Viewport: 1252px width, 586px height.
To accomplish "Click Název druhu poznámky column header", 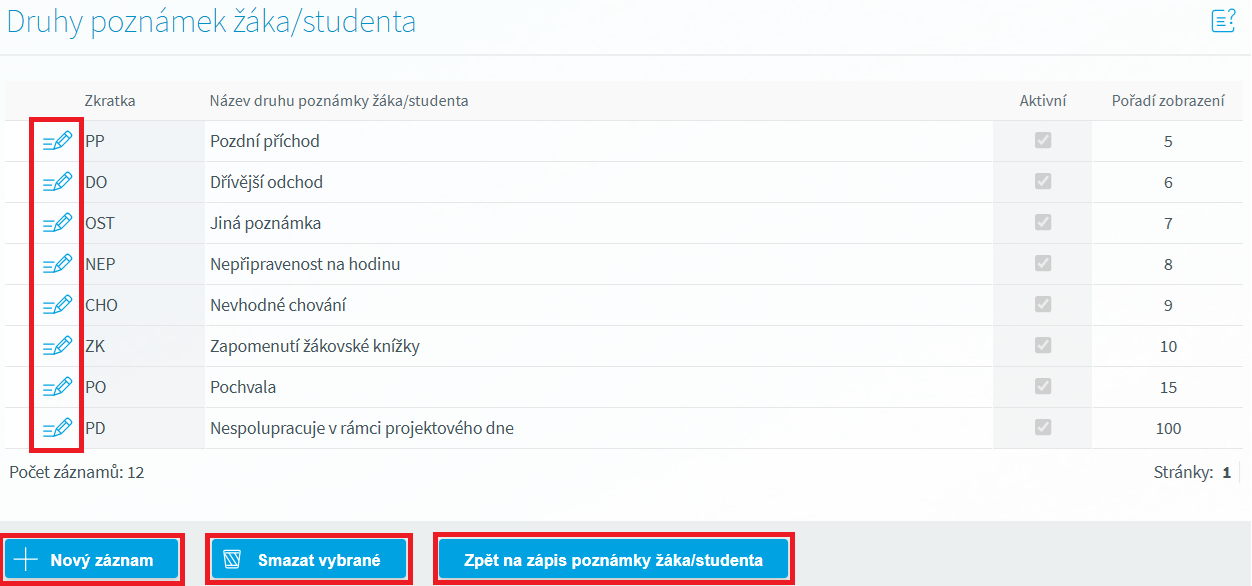I will [x=339, y=100].
